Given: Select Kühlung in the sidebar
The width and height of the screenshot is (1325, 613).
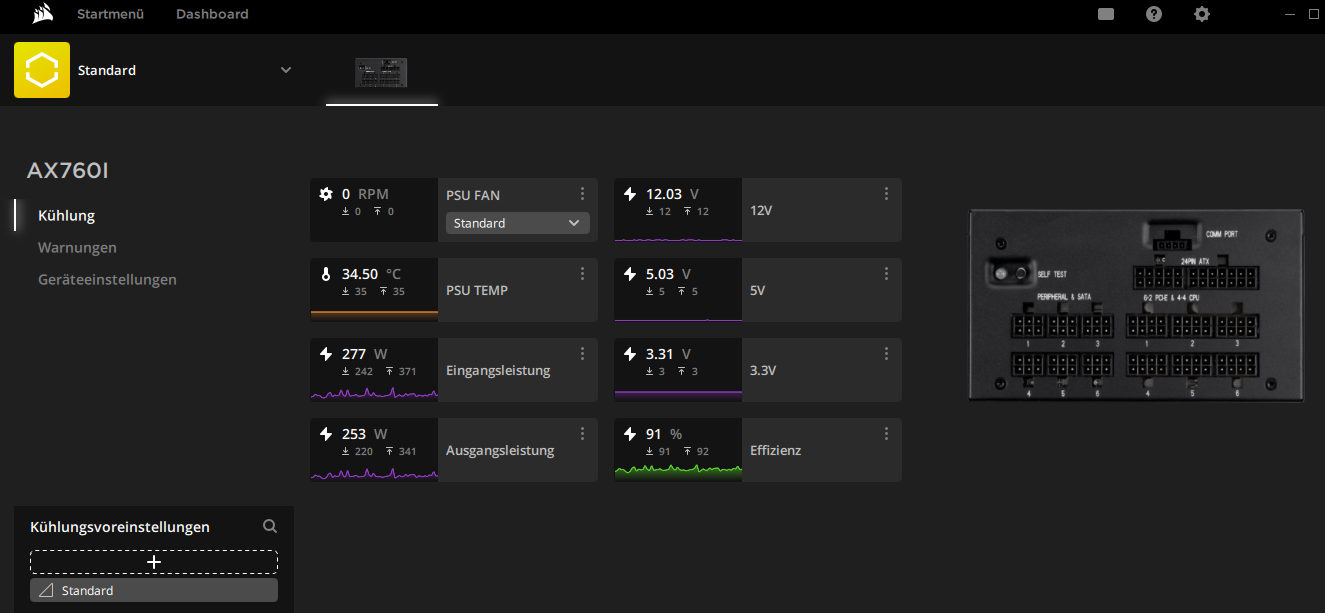Looking at the screenshot, I should [x=66, y=215].
